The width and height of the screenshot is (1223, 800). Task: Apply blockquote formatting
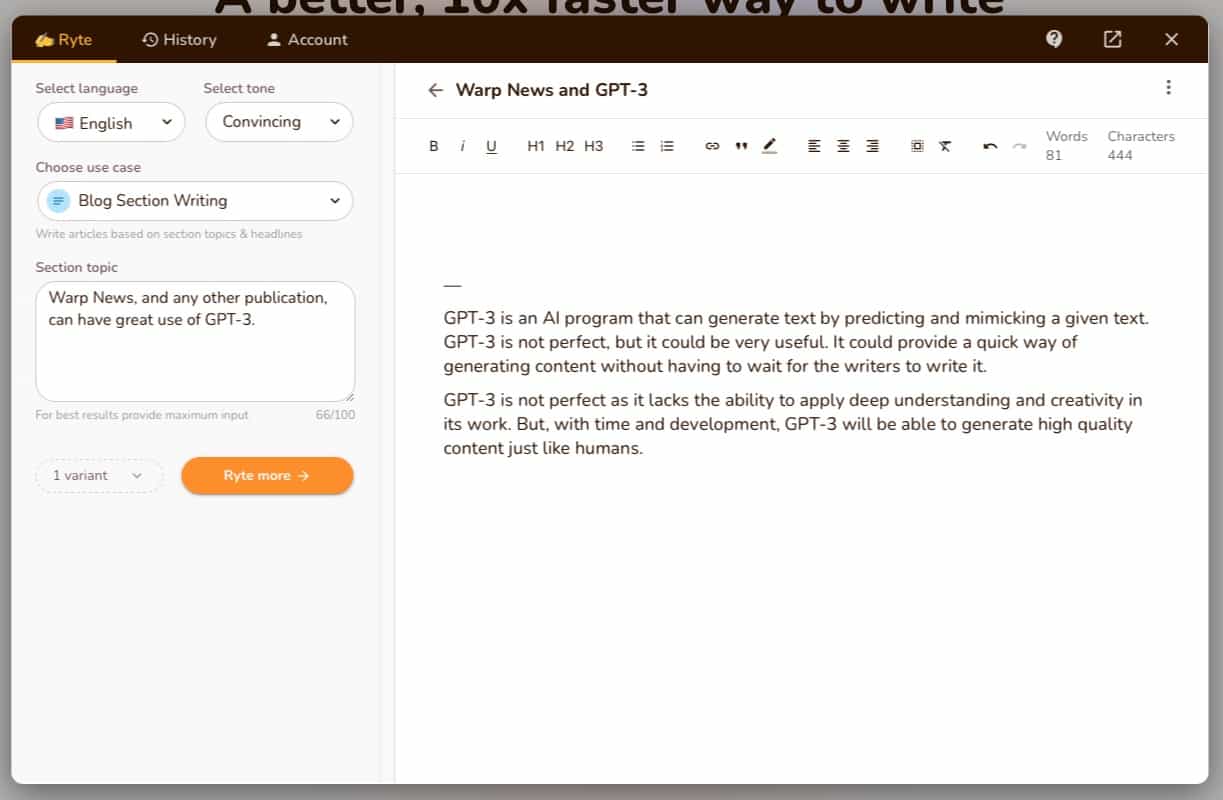pyautogui.click(x=741, y=146)
